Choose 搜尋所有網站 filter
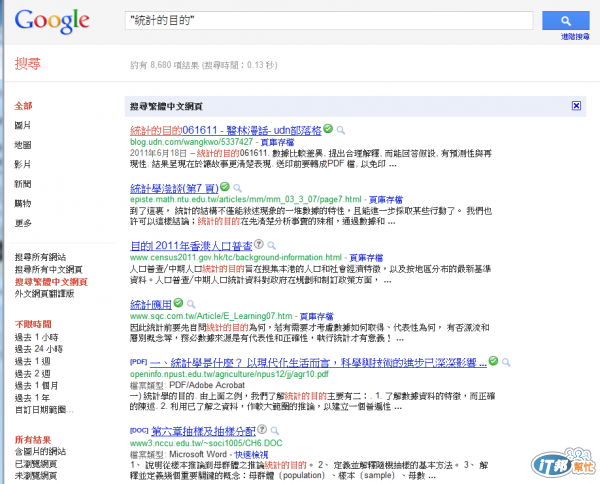The image size is (600, 484). click(40, 257)
